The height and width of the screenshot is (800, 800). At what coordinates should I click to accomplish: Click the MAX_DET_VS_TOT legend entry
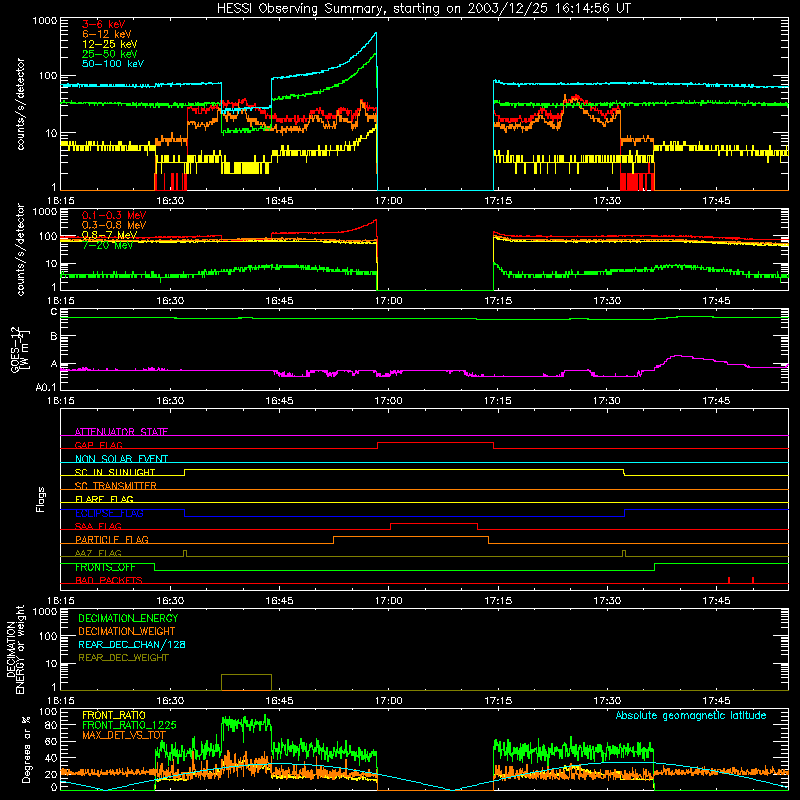point(124,735)
